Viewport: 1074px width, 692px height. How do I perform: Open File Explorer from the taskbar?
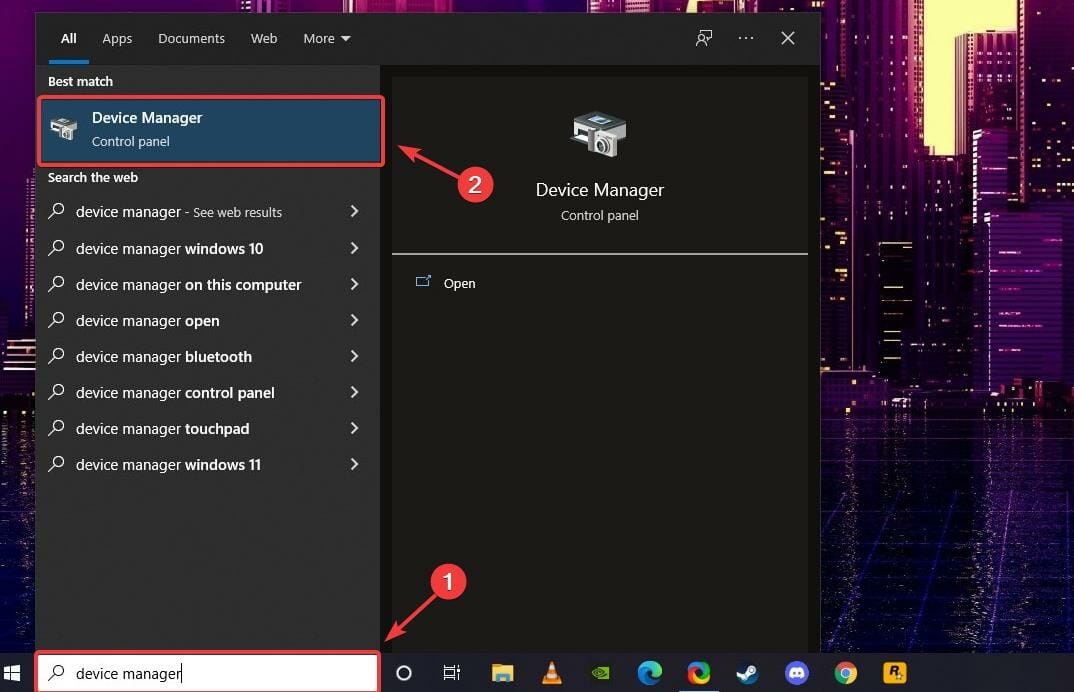point(502,673)
